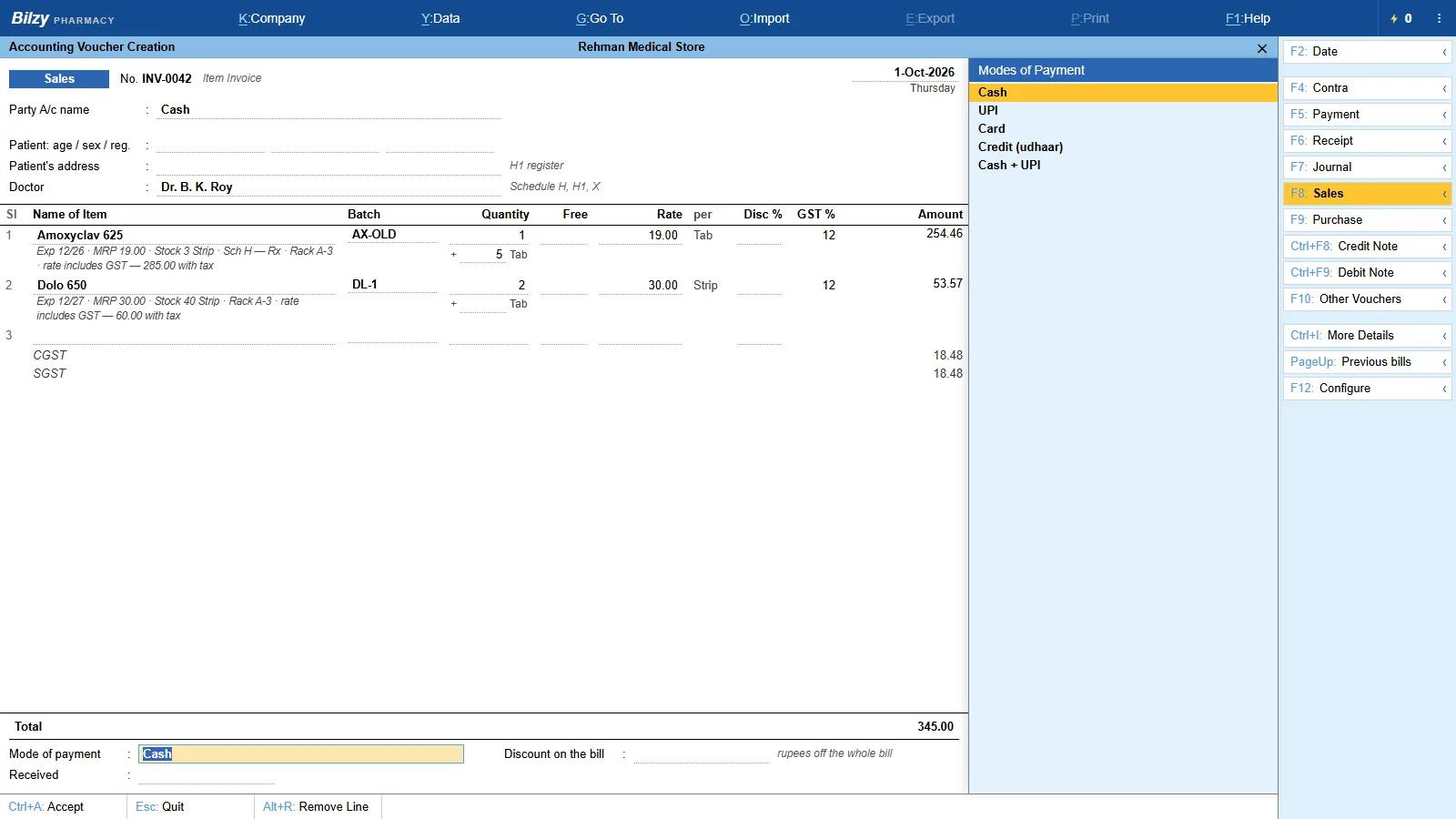Expand the F5 Payment chevron
The height and width of the screenshot is (819, 1456).
(1444, 115)
